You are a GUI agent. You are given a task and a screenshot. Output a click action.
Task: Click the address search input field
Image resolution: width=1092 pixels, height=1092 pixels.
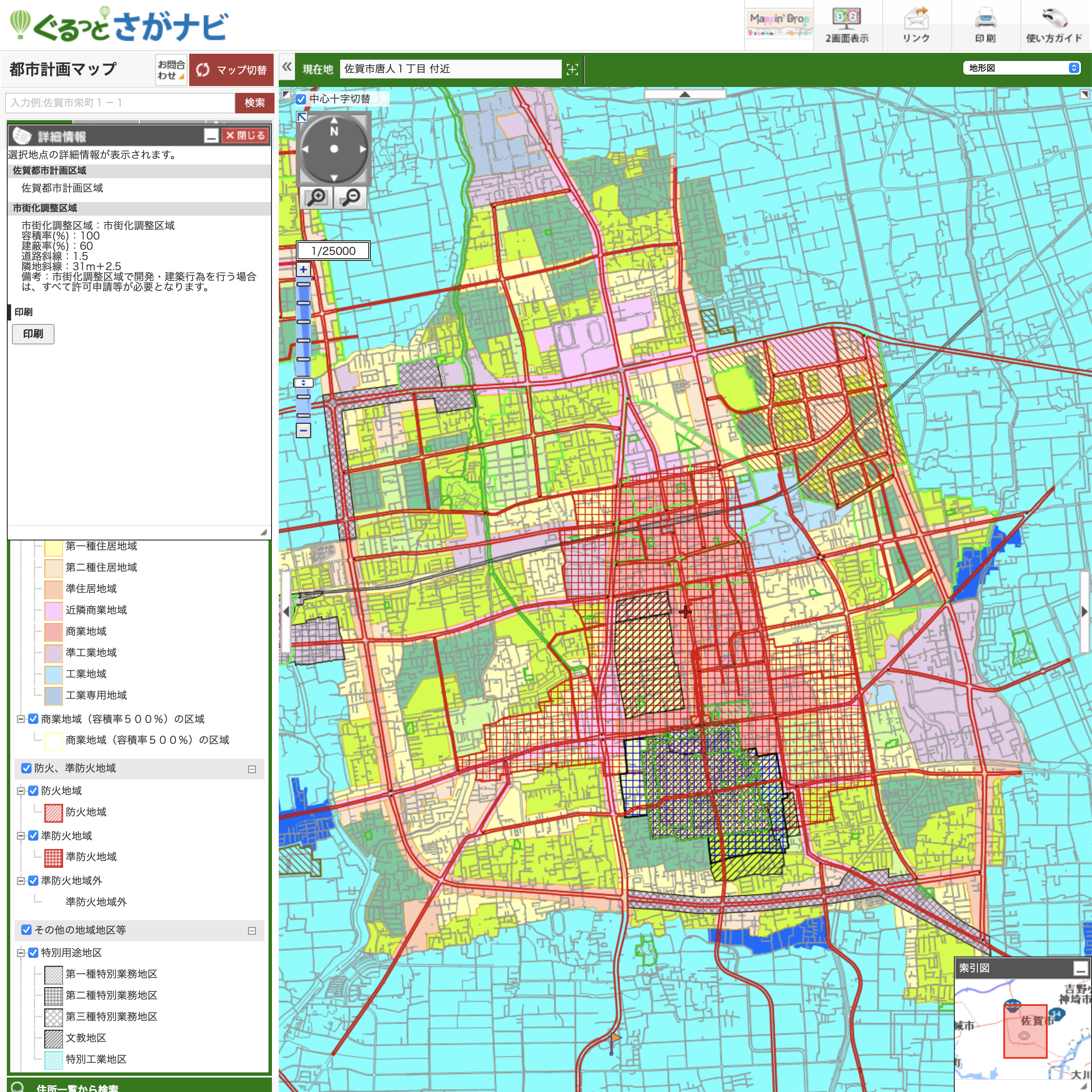pyautogui.click(x=120, y=102)
